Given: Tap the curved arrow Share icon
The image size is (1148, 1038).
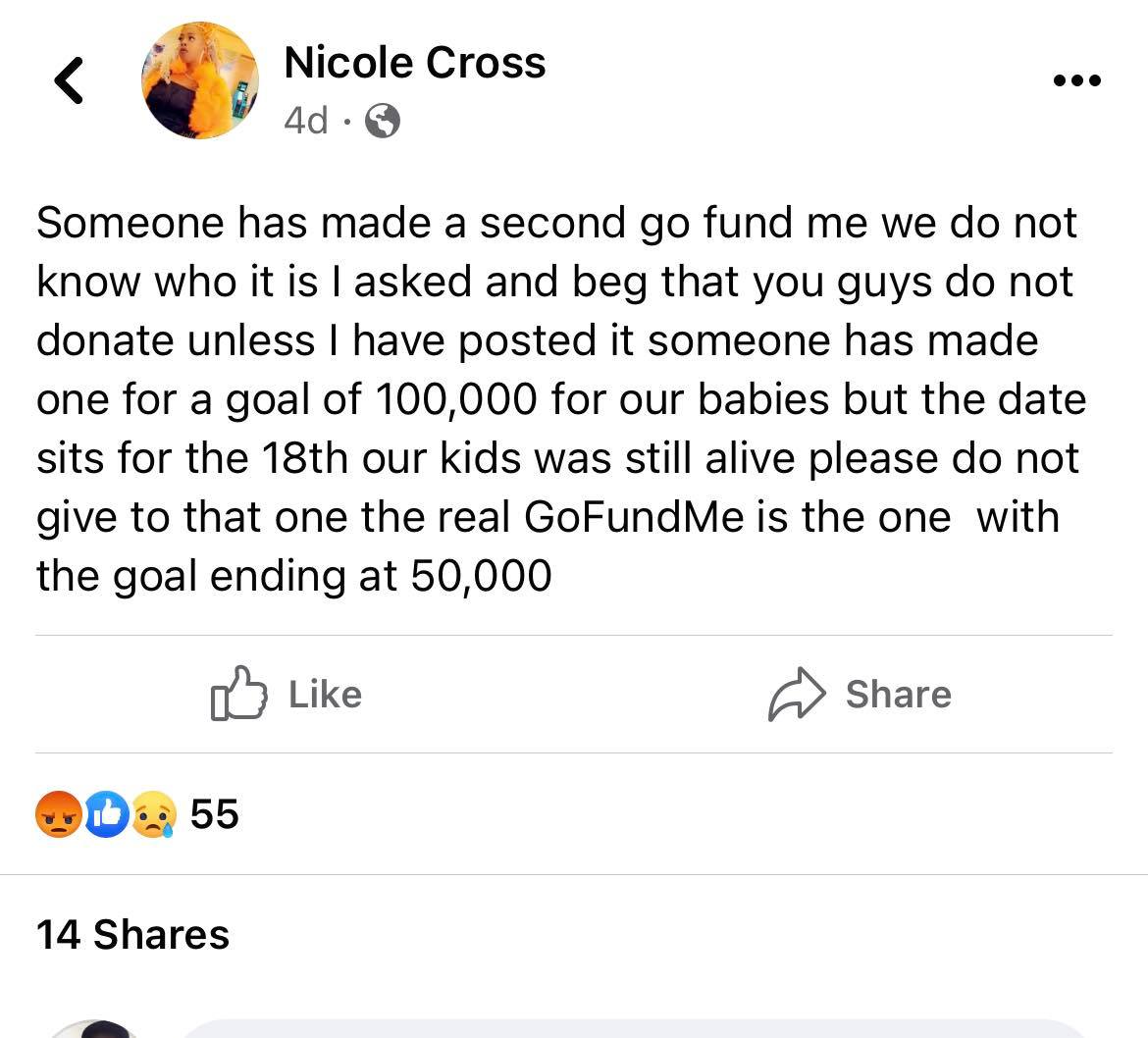Looking at the screenshot, I should pyautogui.click(x=794, y=695).
